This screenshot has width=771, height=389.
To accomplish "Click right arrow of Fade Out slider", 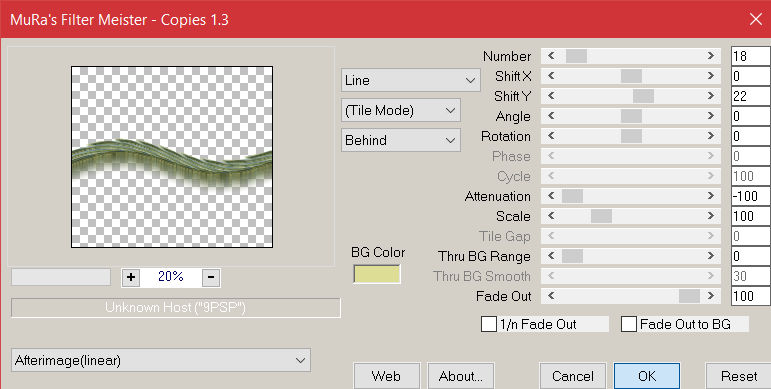I will point(711,296).
